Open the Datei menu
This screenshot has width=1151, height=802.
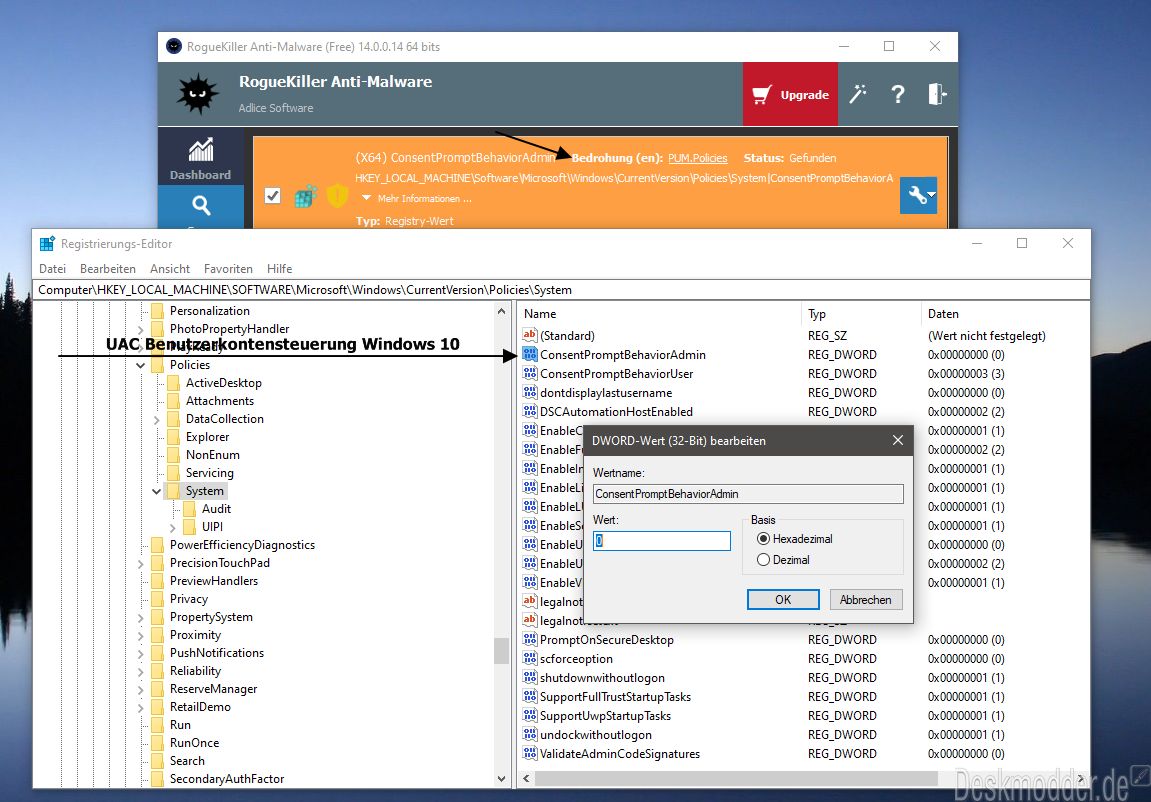pos(52,269)
